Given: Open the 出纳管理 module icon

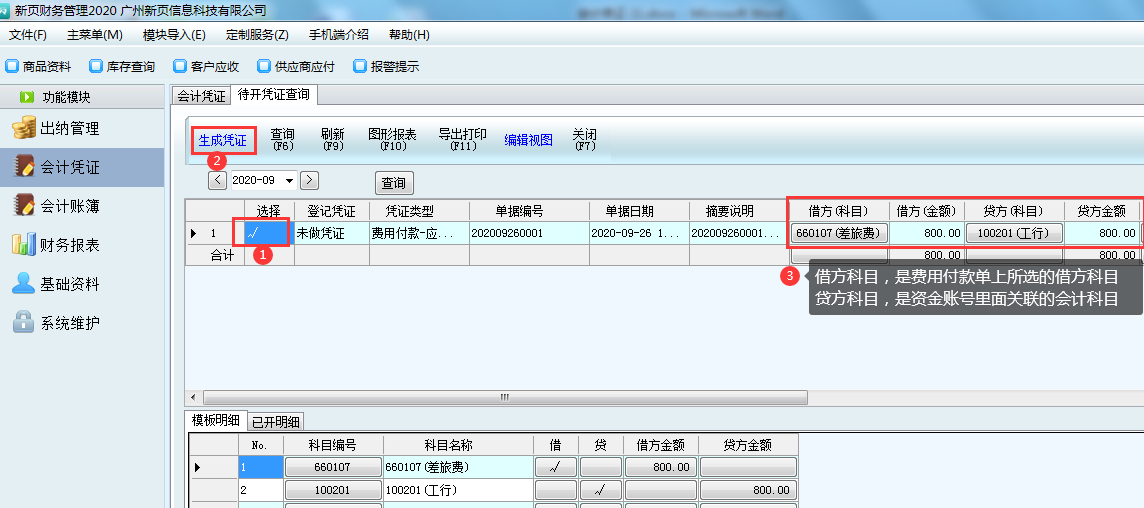Looking at the screenshot, I should [x=23, y=129].
